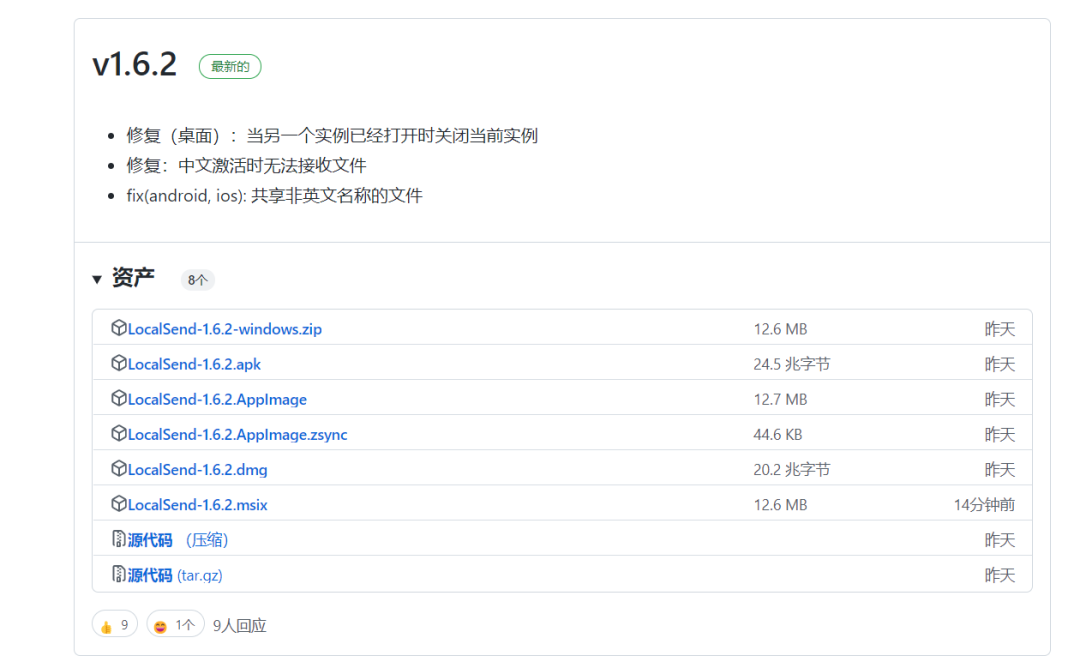Viewport: 1080px width, 668px height.
Task: Click archive icon beside 源代码 (tar.gz)
Action: (119, 574)
